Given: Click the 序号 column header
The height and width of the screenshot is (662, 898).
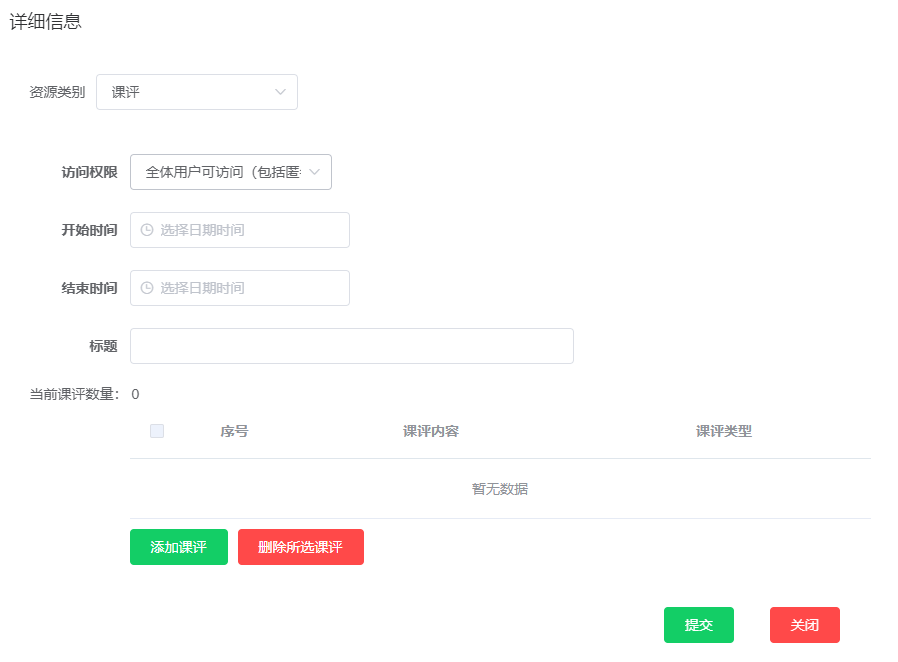Looking at the screenshot, I should point(233,431).
